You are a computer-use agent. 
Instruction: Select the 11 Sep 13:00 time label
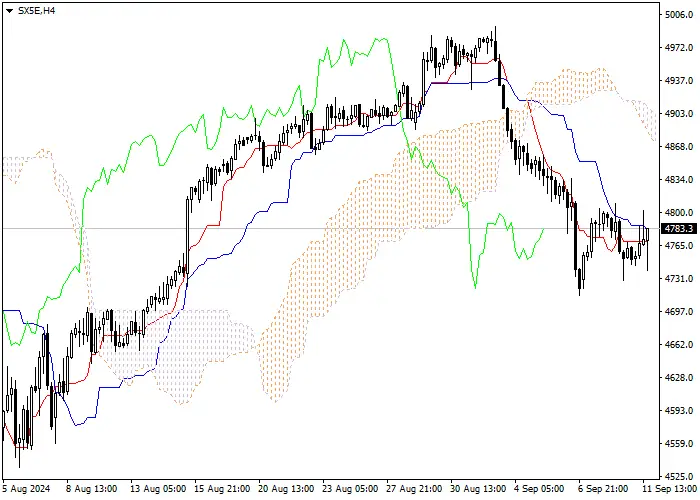point(669,489)
